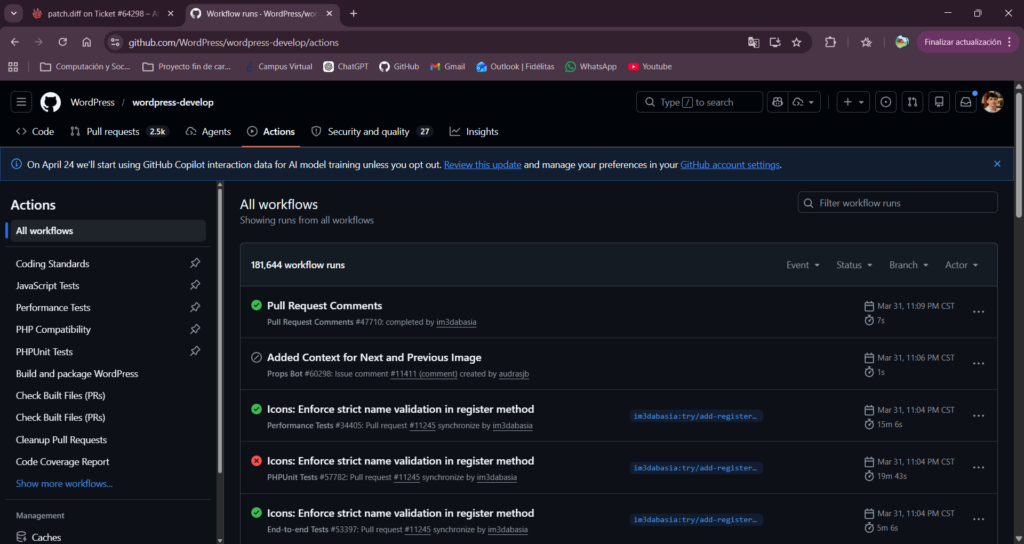Bookmark this page with star icon

click(796, 42)
